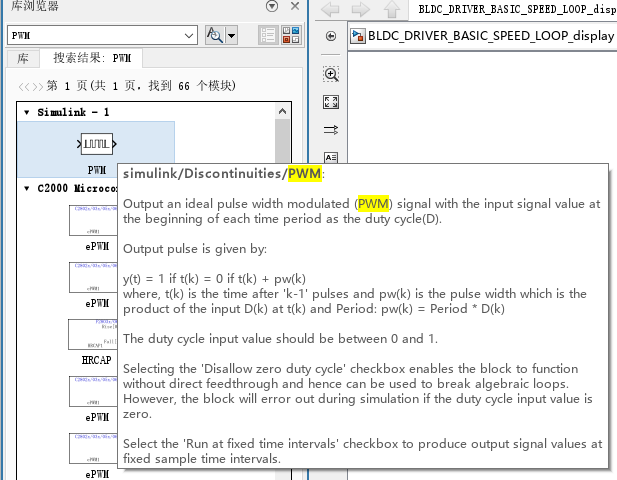The width and height of the screenshot is (617, 480).
Task: Click the model icon beside the breadcrumb
Action: click(358, 36)
